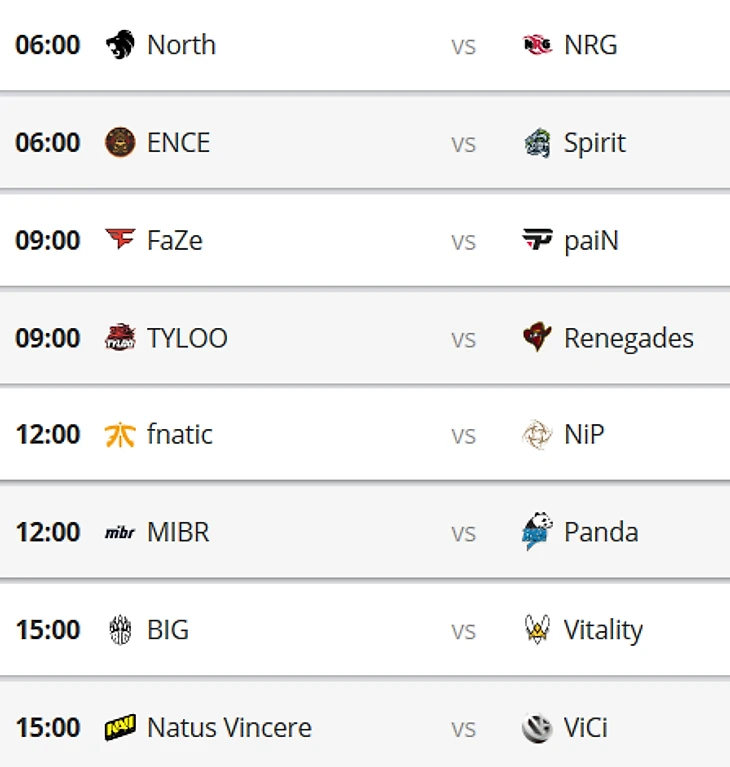
Task: Open the Natus Vincere team link
Action: tap(229, 727)
